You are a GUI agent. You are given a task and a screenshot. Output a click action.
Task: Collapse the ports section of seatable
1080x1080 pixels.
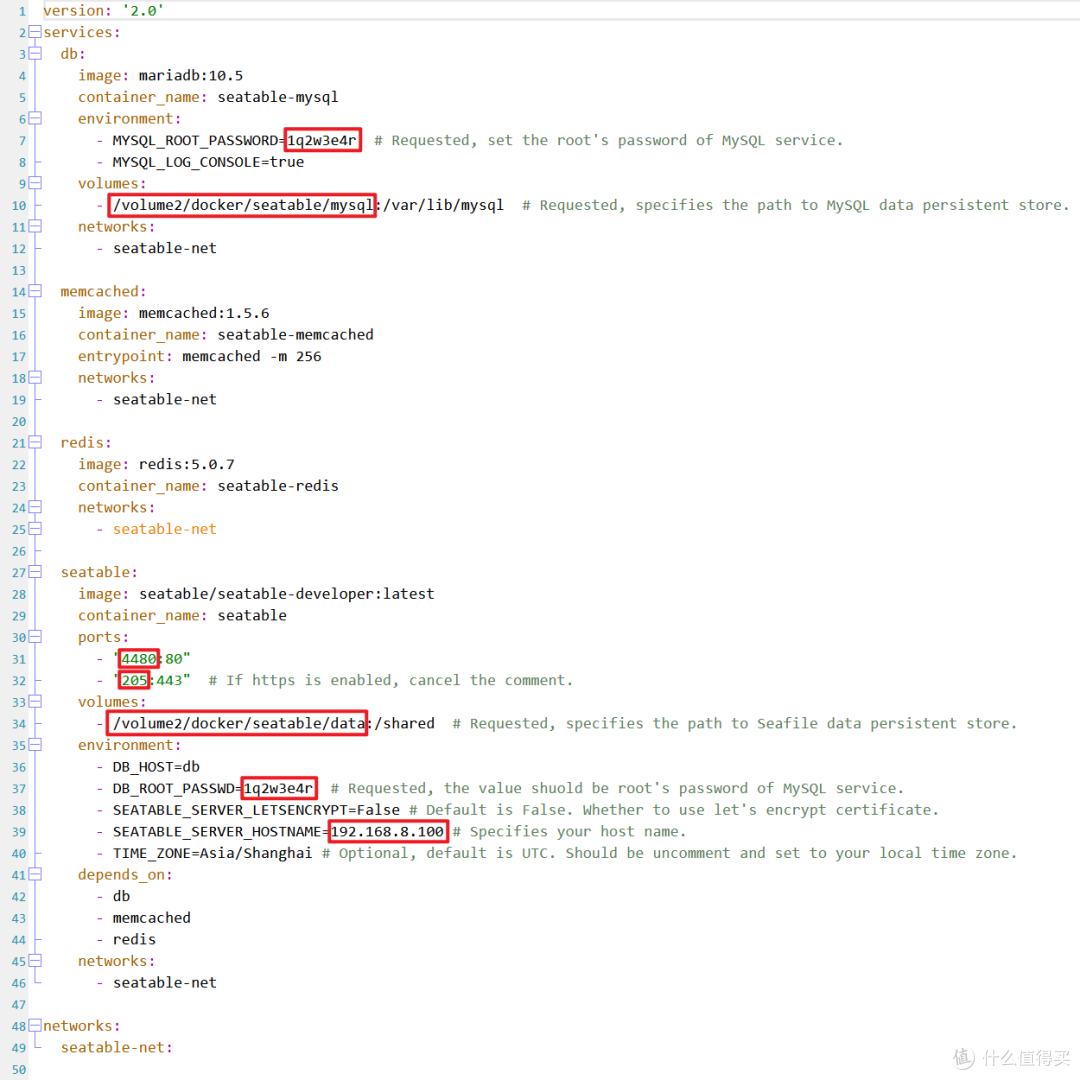(34, 636)
